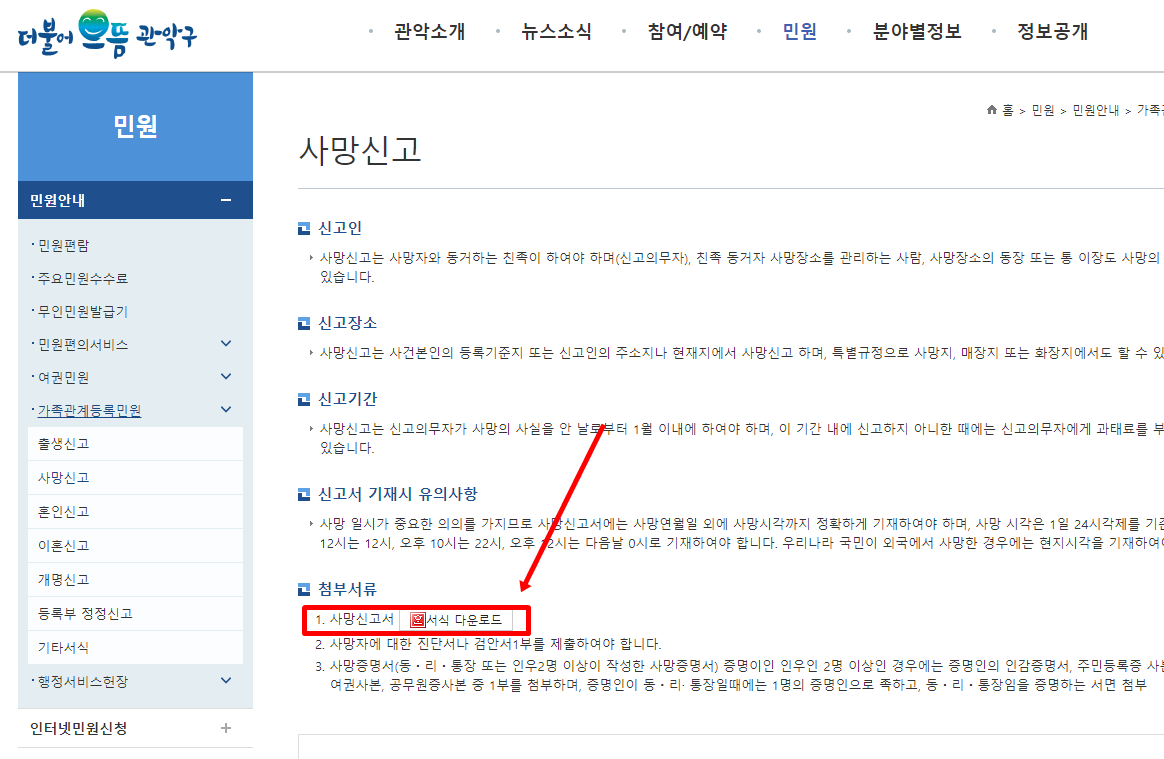Open the 뉴스소식 top menu

pos(556,31)
